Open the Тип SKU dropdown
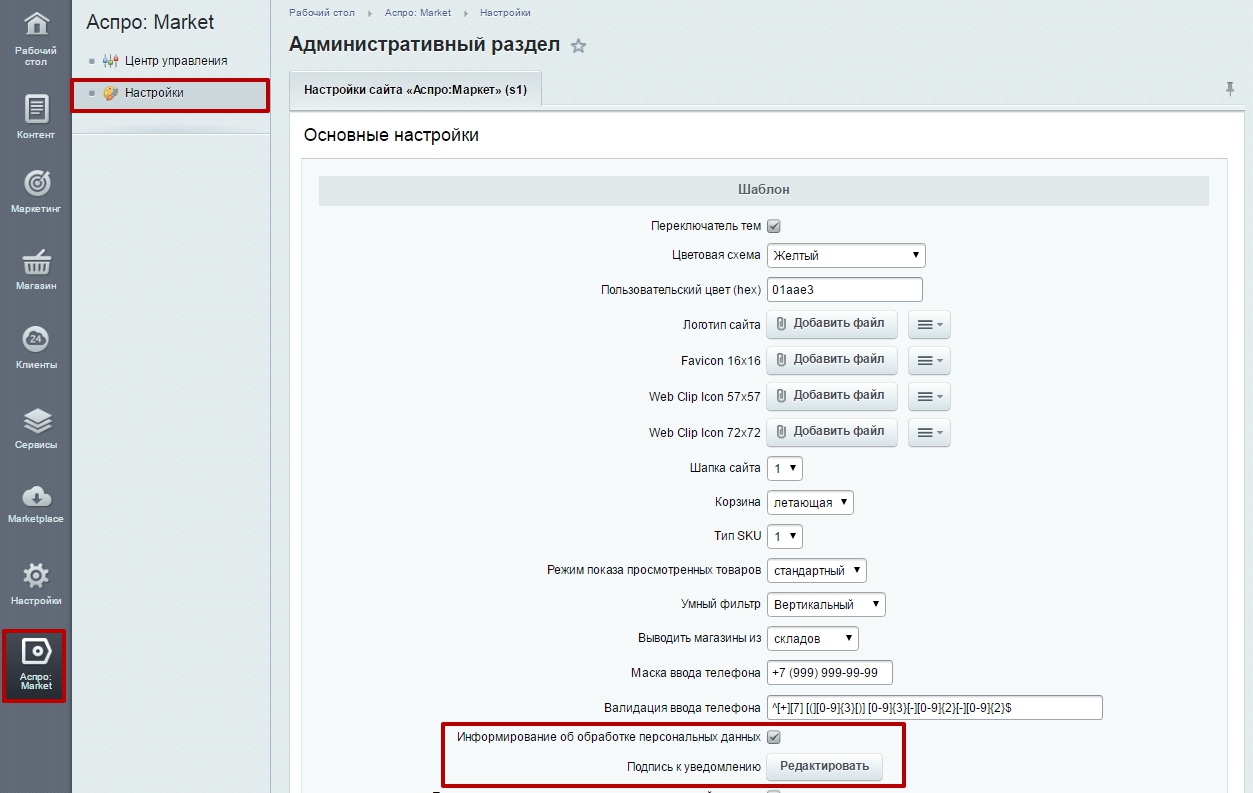The height and width of the screenshot is (793, 1253). (785, 536)
